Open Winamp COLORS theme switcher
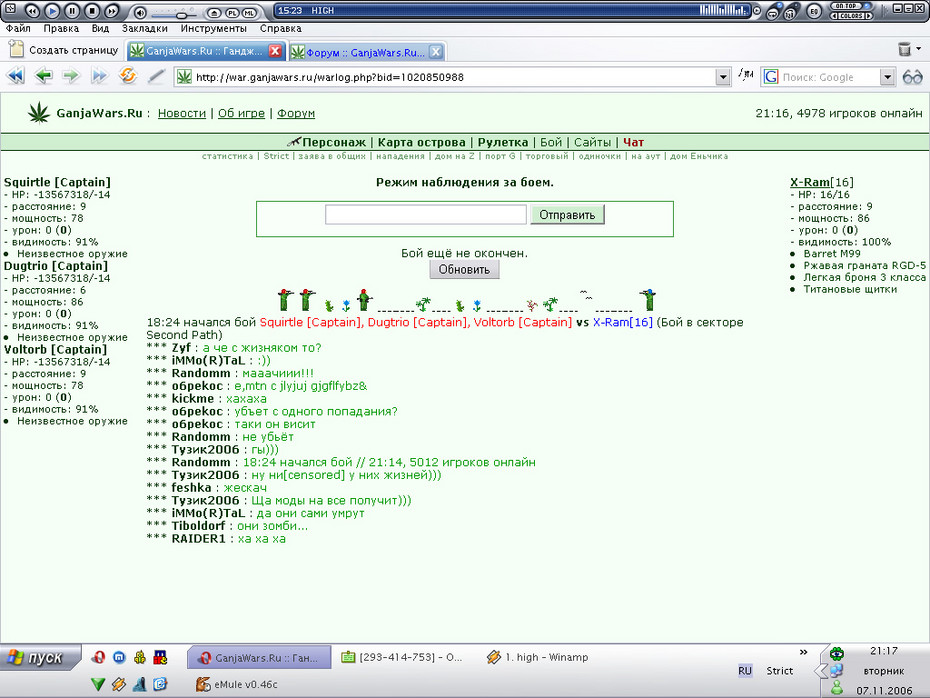The height and width of the screenshot is (698, 930). 851,15
